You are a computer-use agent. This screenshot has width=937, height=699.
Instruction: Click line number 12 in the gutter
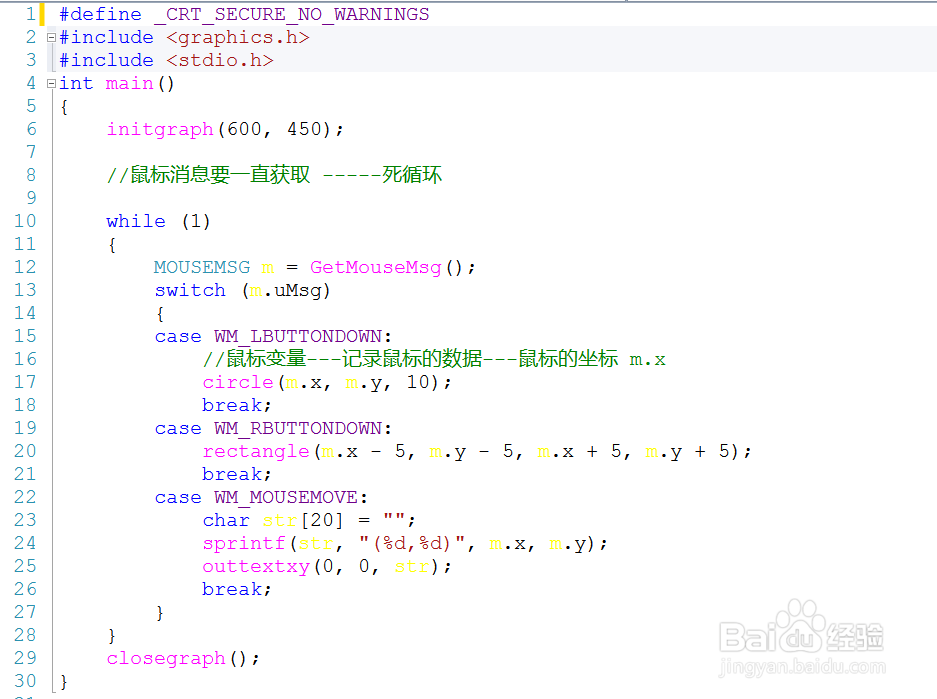(25, 267)
